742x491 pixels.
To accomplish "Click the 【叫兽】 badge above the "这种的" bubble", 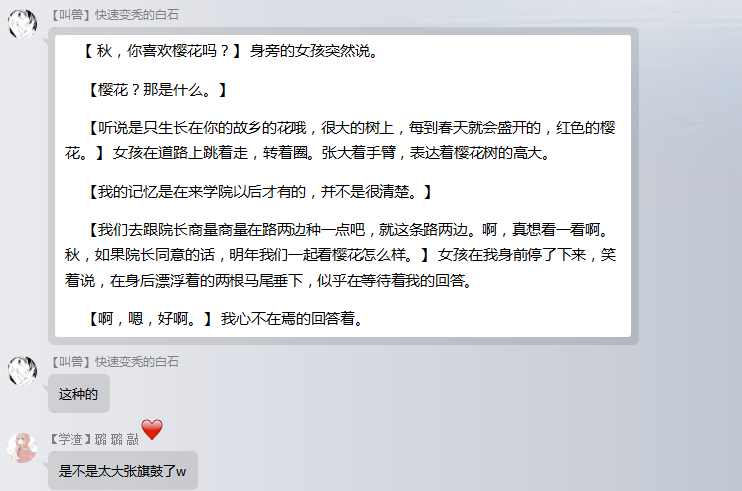I will [71, 362].
